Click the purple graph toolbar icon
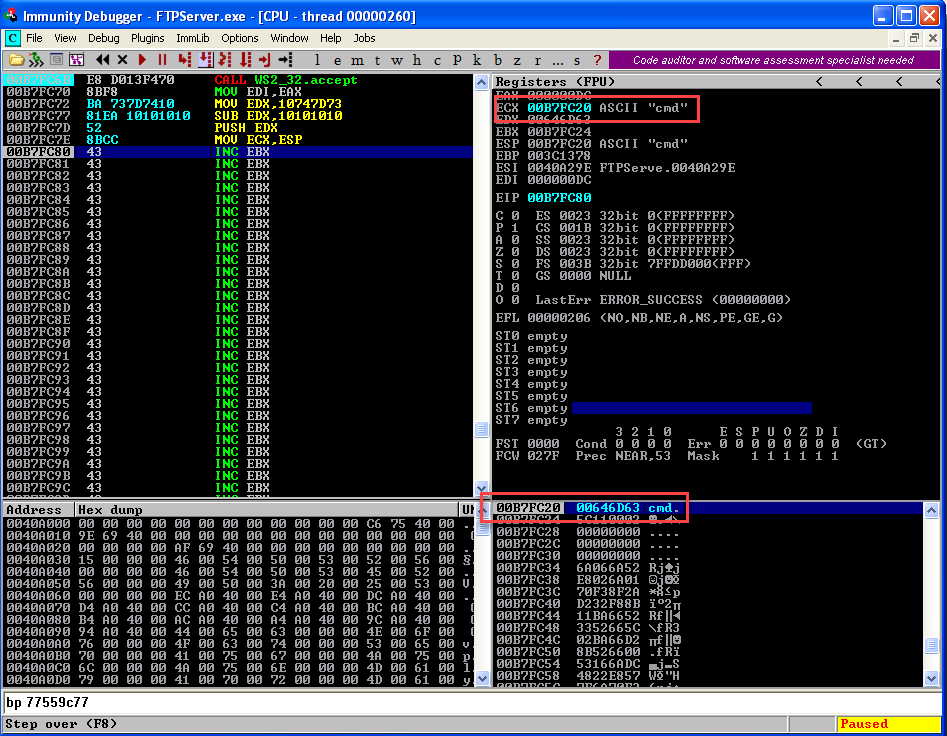 (x=76, y=60)
